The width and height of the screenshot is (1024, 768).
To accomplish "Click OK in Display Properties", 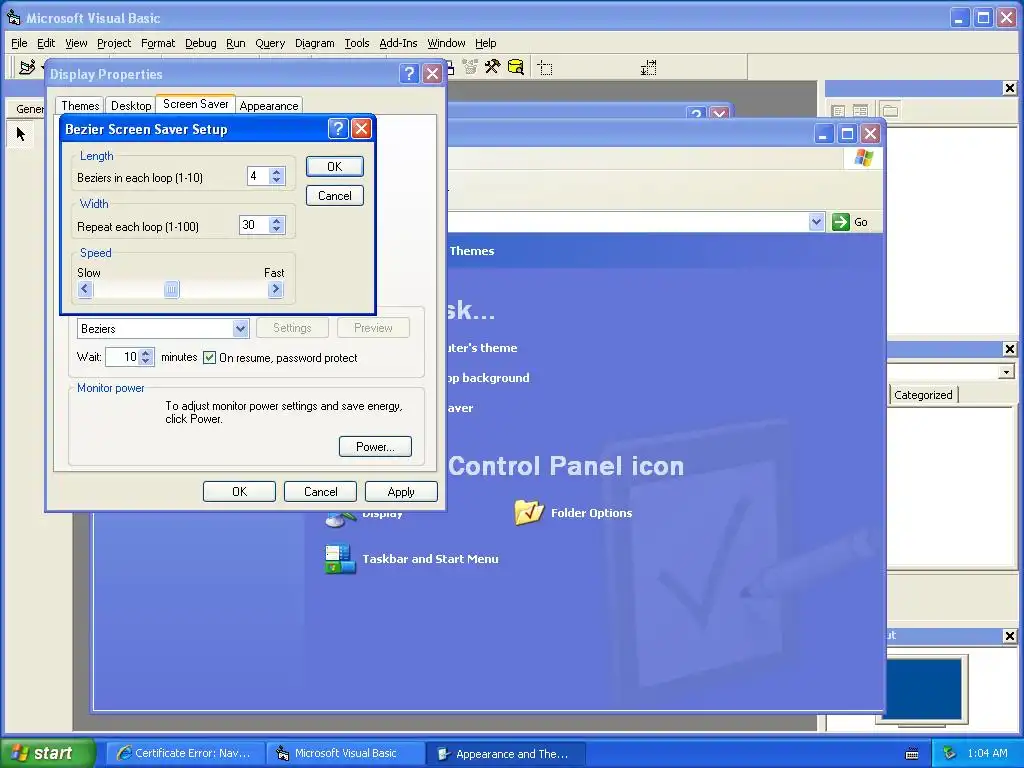I will tap(239, 492).
